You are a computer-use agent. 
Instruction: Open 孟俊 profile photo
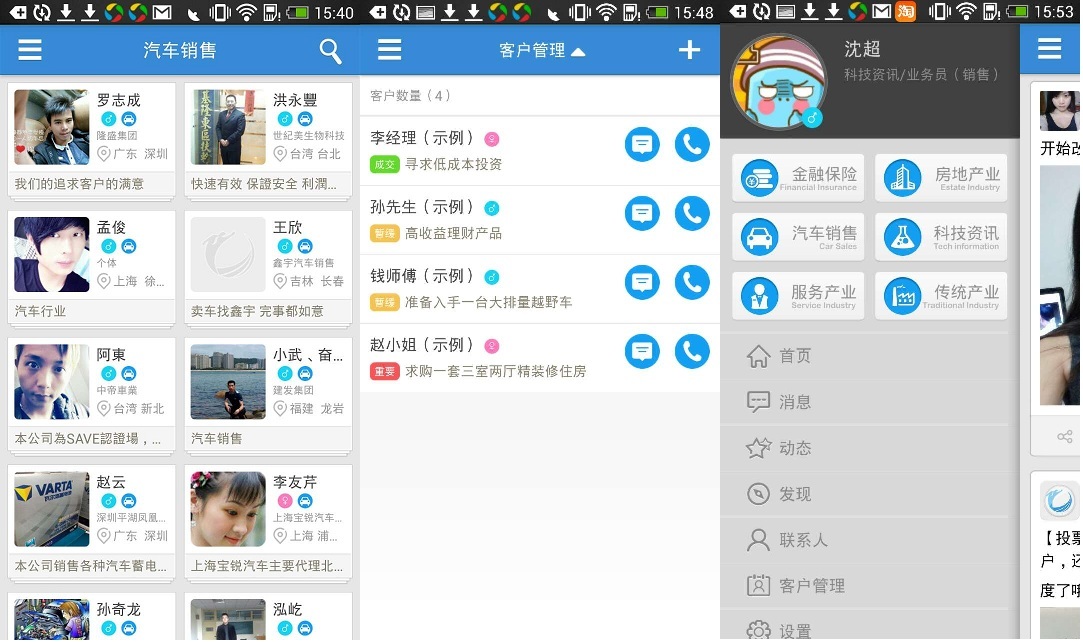[x=52, y=255]
